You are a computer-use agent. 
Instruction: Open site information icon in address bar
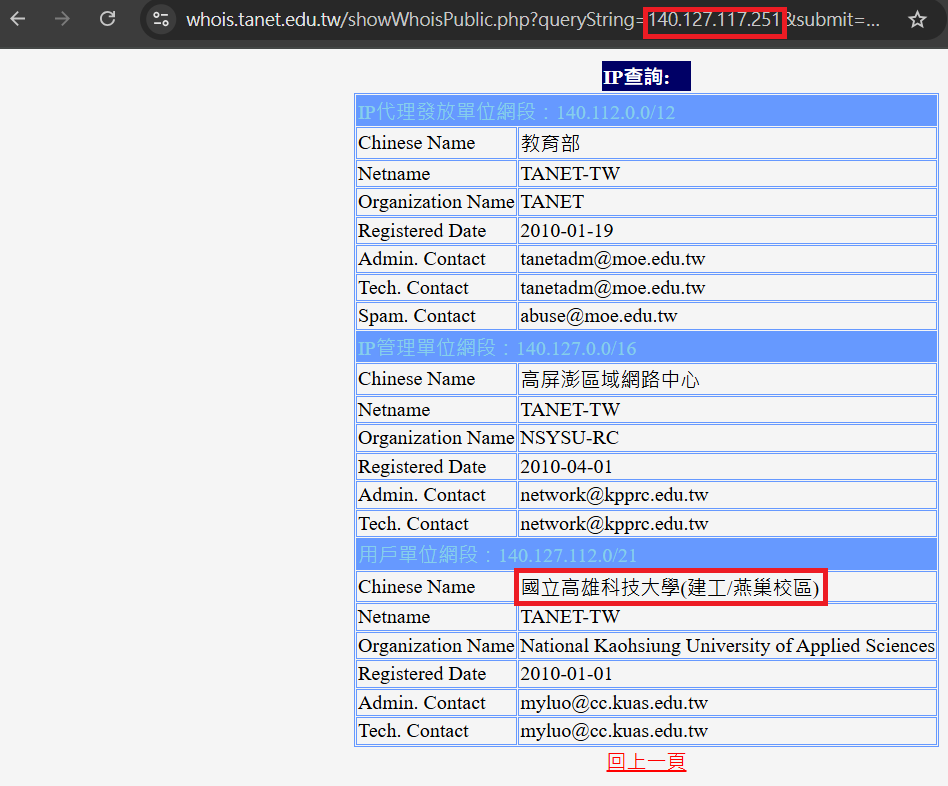coord(161,19)
